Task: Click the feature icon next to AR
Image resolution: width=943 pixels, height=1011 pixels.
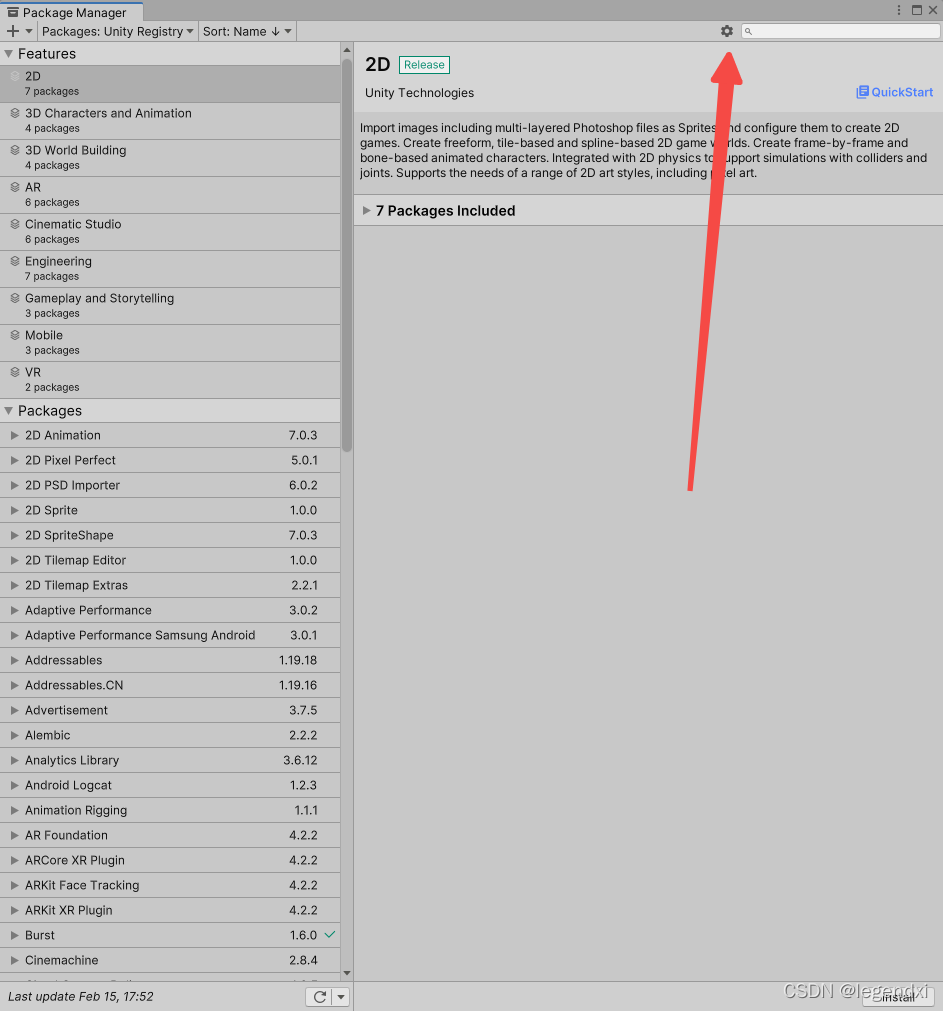Action: [x=15, y=187]
